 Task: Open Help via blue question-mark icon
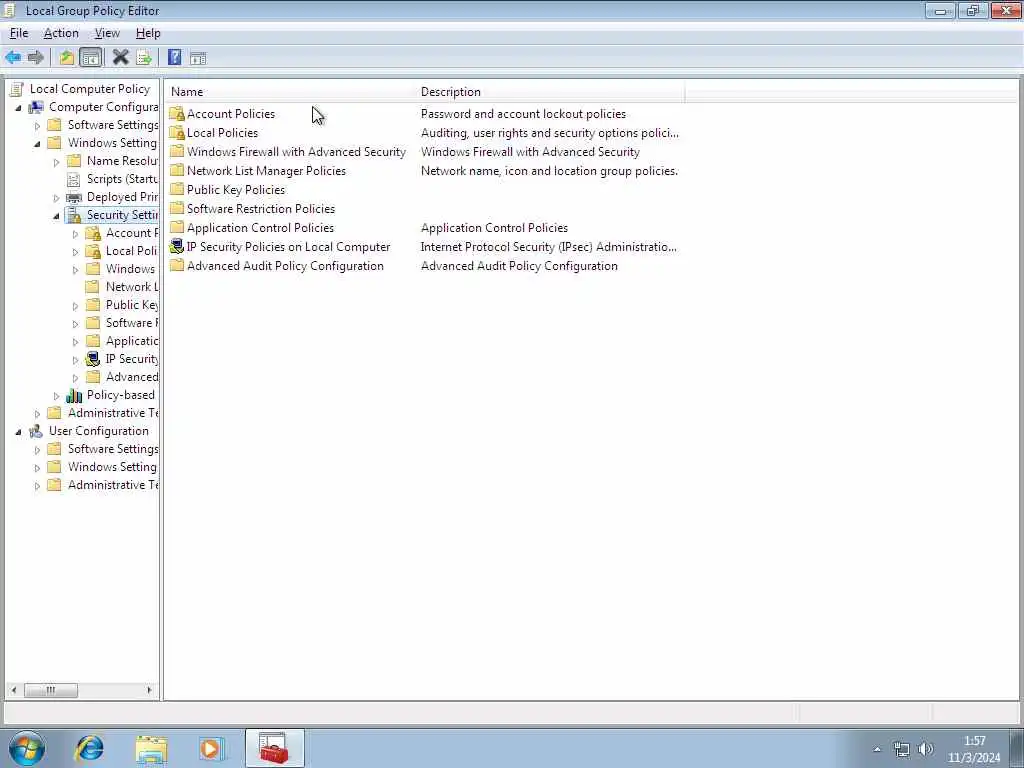[x=174, y=57]
